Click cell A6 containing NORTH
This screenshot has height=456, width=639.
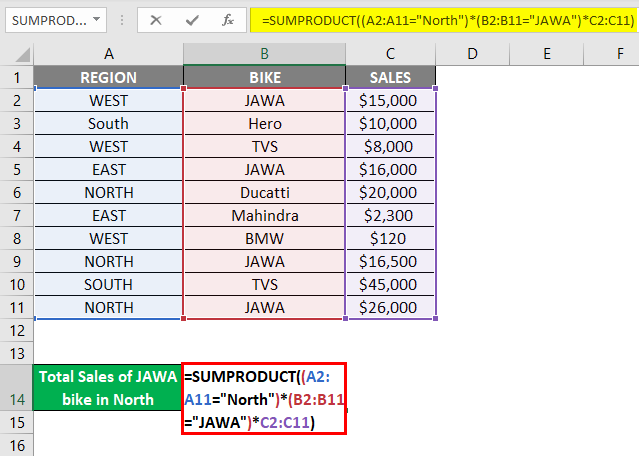point(108,192)
